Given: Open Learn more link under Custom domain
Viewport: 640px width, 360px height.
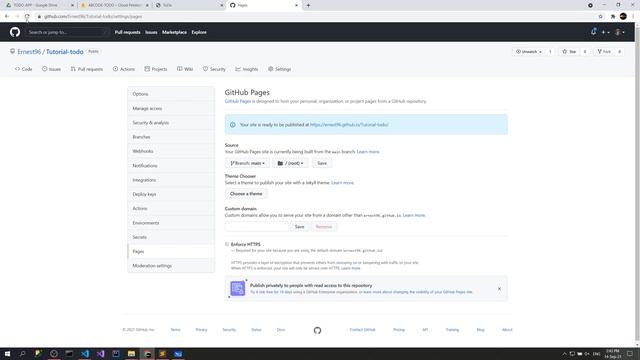Looking at the screenshot, I should (414, 215).
